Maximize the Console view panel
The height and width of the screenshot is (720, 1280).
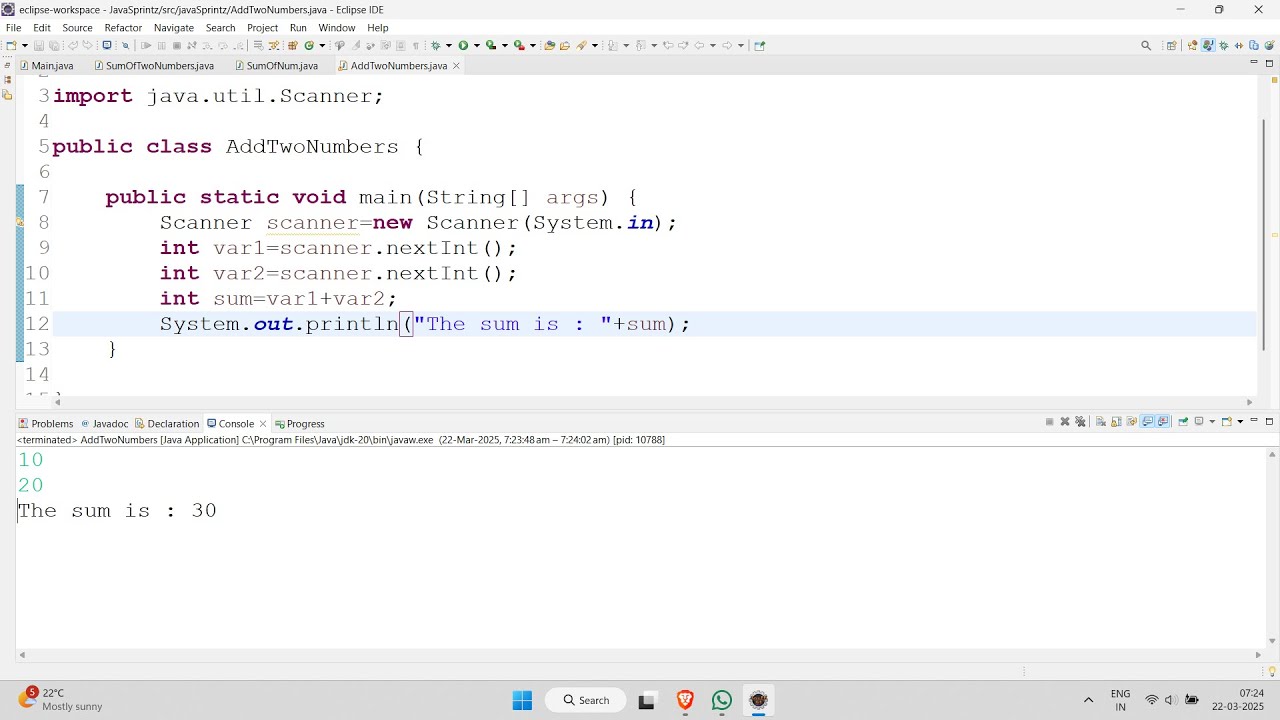coord(1269,422)
